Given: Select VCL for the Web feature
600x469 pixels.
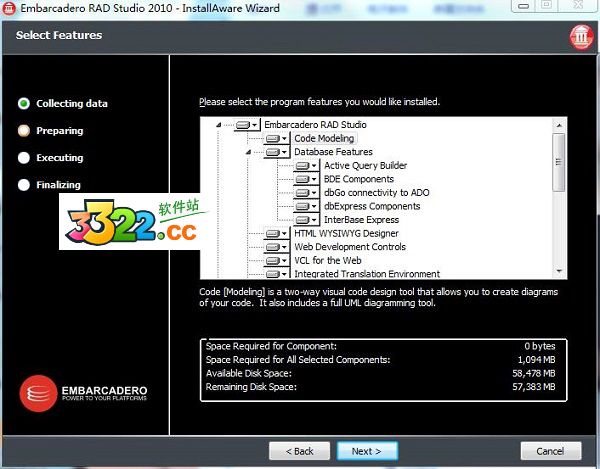Looking at the screenshot, I should (x=328, y=261).
